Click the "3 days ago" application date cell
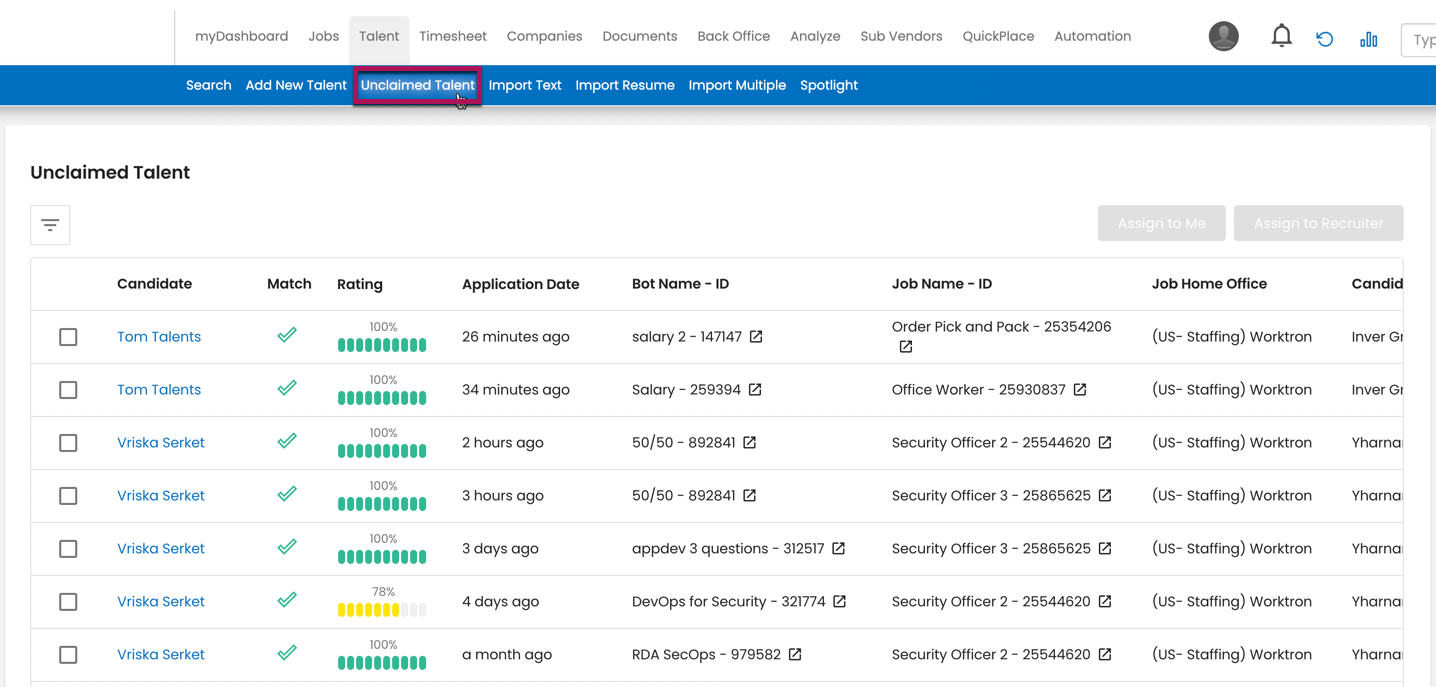This screenshot has width=1436, height=687. point(500,549)
